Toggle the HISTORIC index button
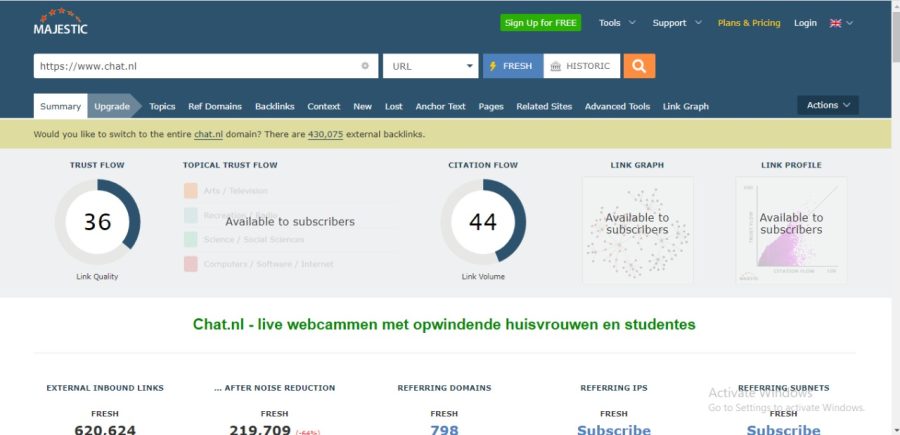Image resolution: width=900 pixels, height=435 pixels. pos(581,66)
